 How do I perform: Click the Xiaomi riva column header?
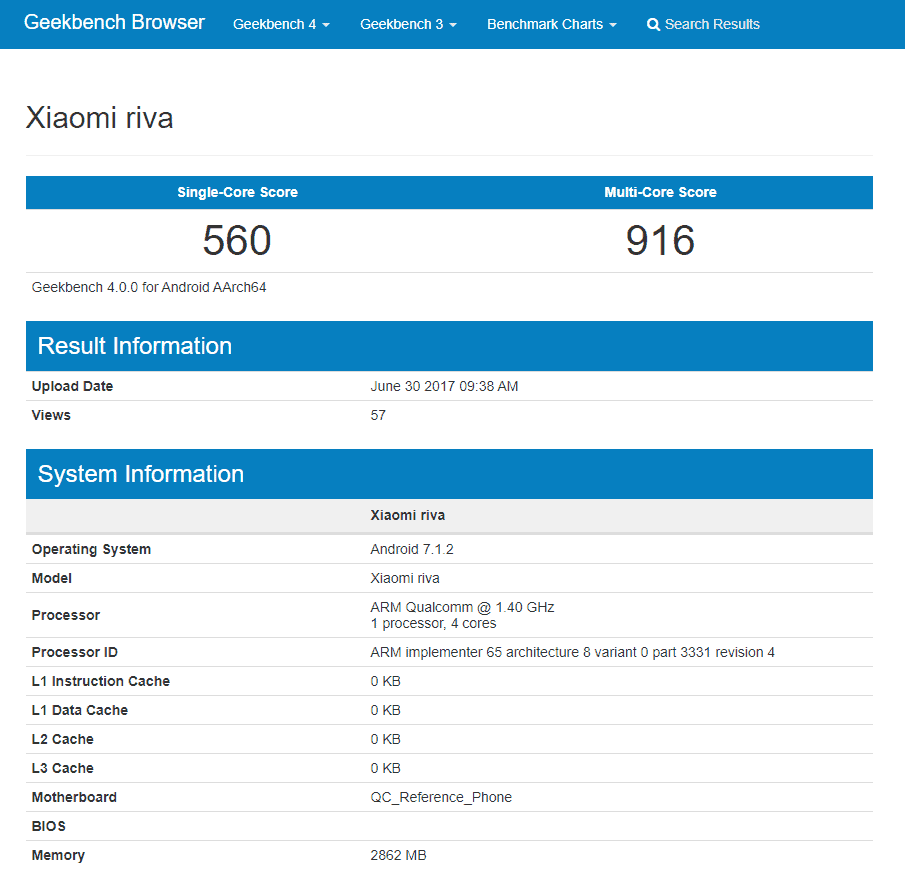407,515
